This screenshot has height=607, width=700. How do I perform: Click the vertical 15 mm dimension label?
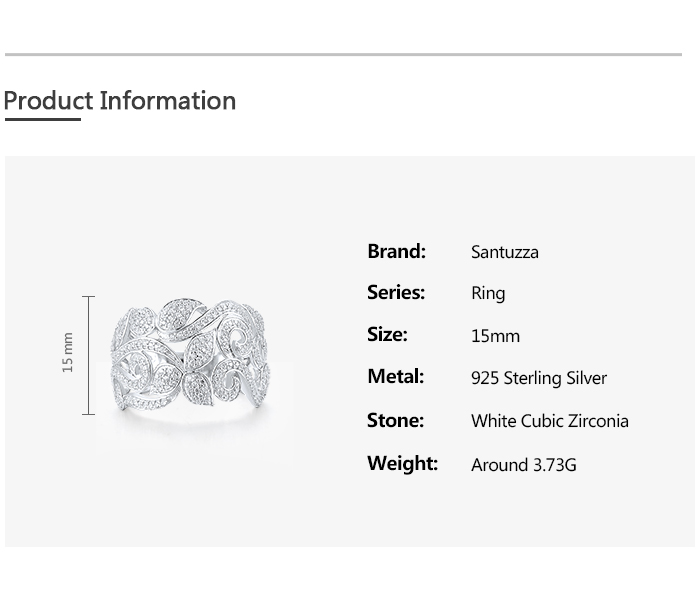68,353
